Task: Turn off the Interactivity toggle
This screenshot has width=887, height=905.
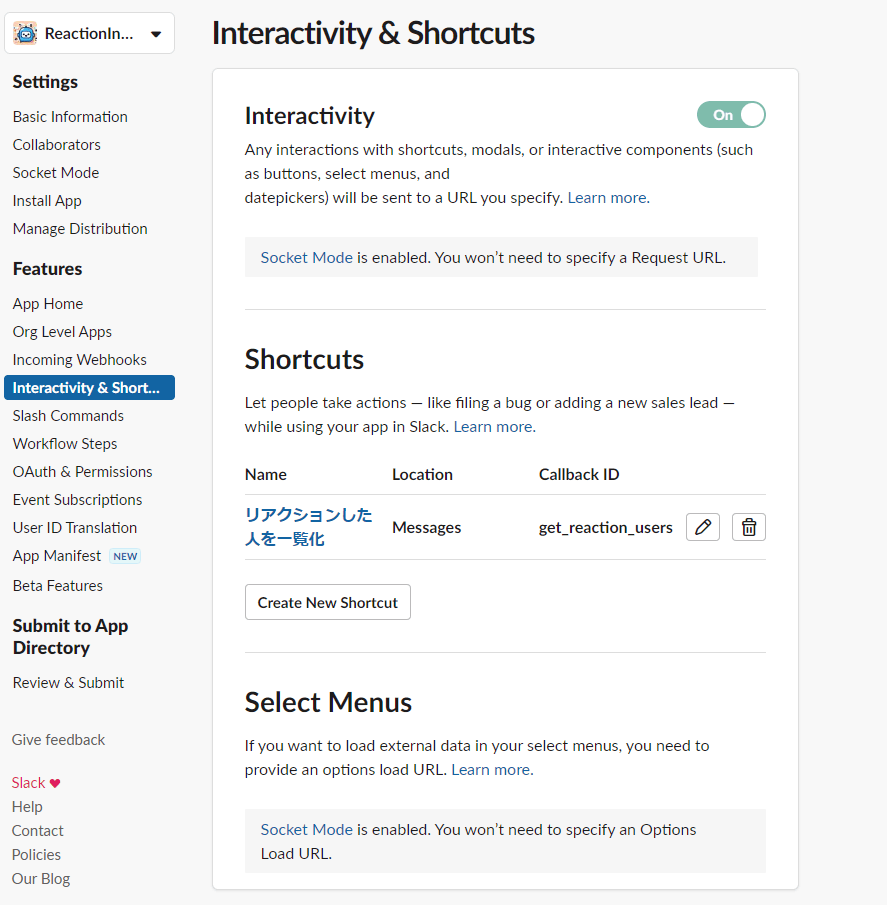Action: [x=731, y=115]
